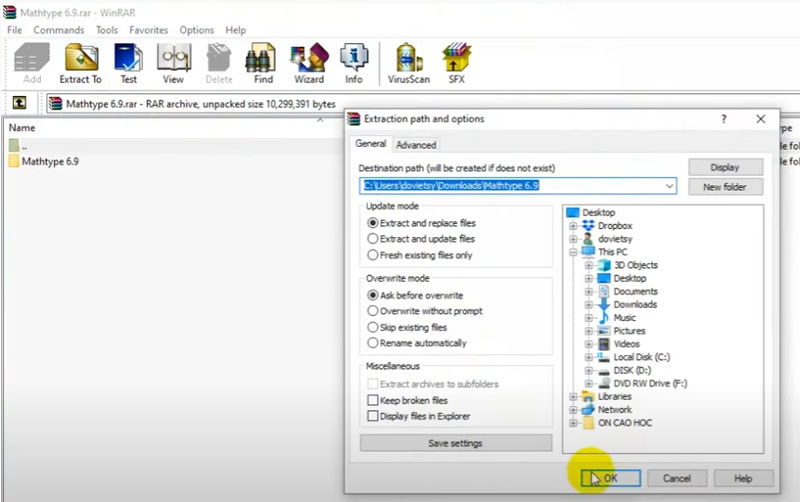Viewport: 800px width, 502px height.
Task: Switch to the General tab
Action: (370, 144)
